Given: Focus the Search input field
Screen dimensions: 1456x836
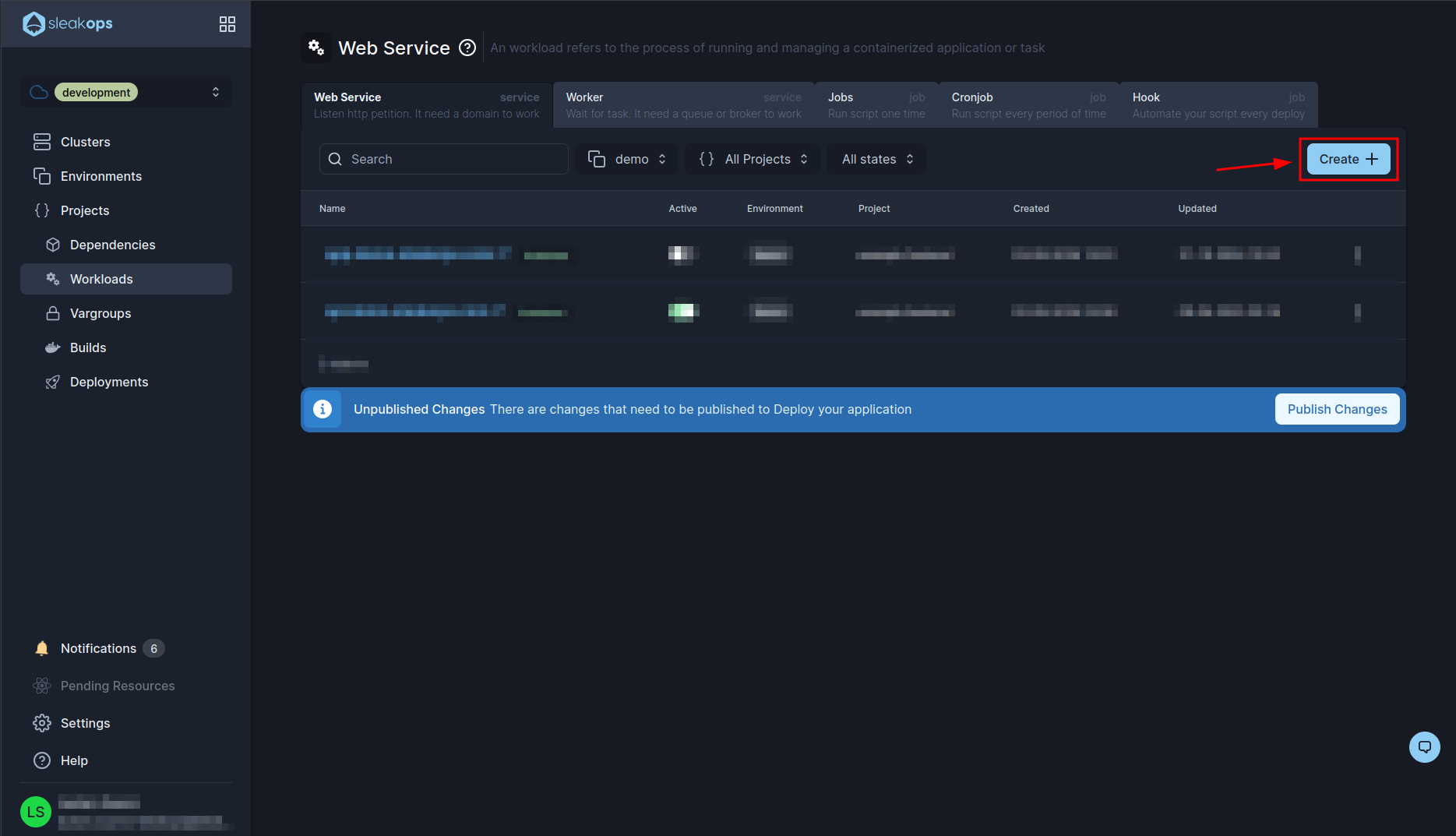Looking at the screenshot, I should click(x=444, y=159).
